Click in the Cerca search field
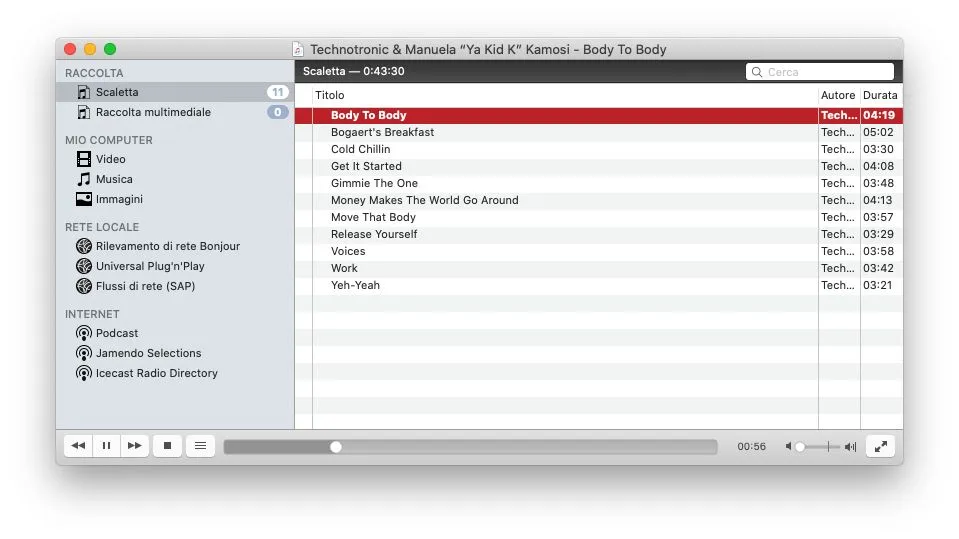959x539 pixels. point(820,72)
